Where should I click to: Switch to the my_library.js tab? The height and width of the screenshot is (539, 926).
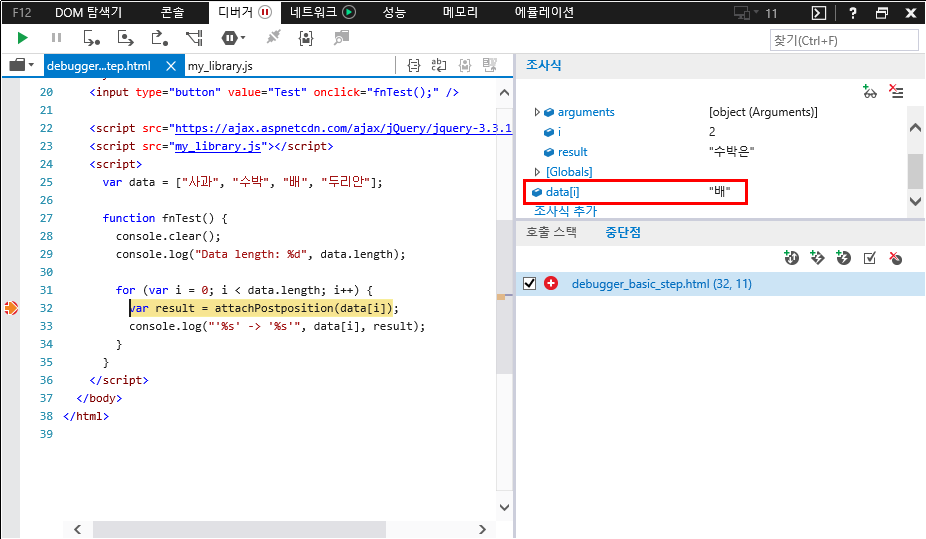220,66
